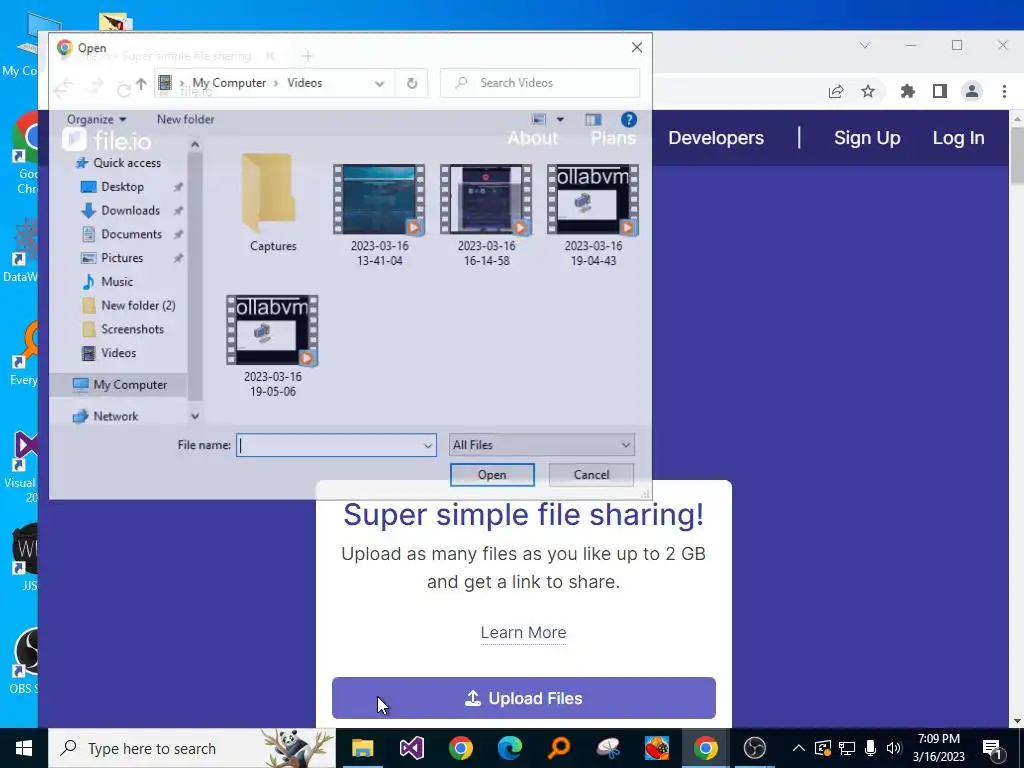Open the Everything search taskbar icon
The image size is (1024, 768).
(x=559, y=748)
